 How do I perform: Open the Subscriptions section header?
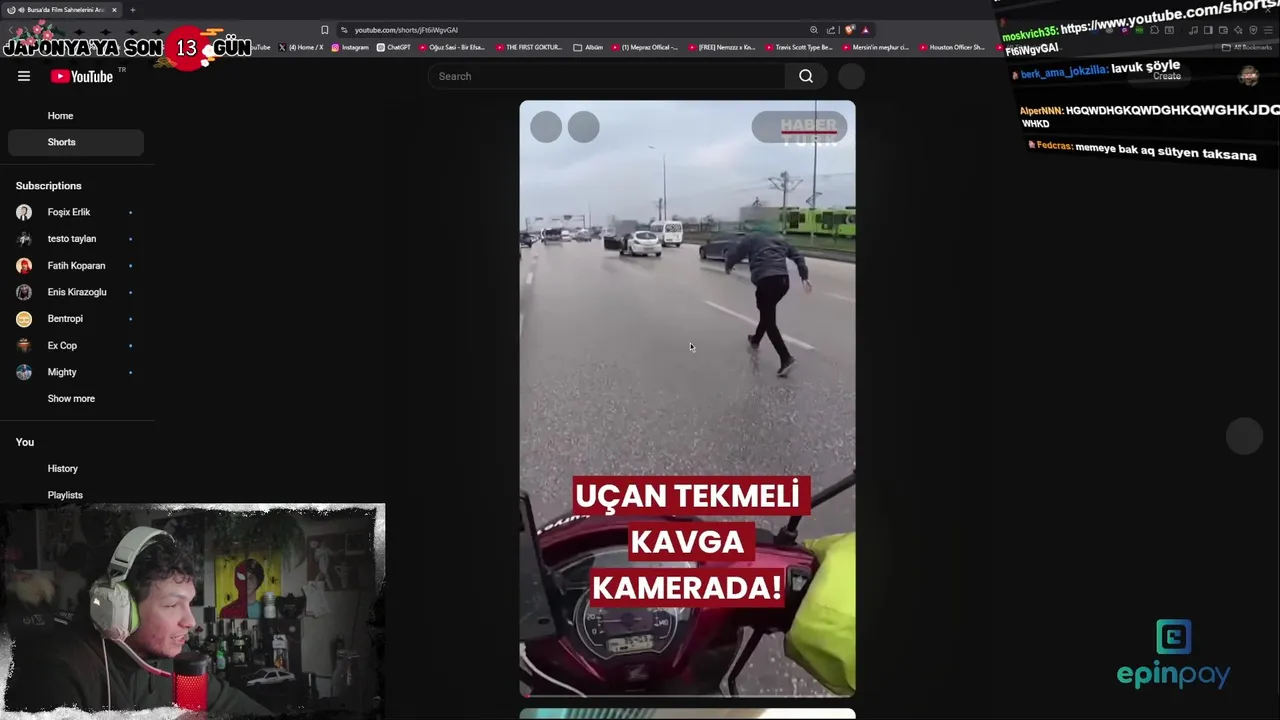(x=48, y=186)
